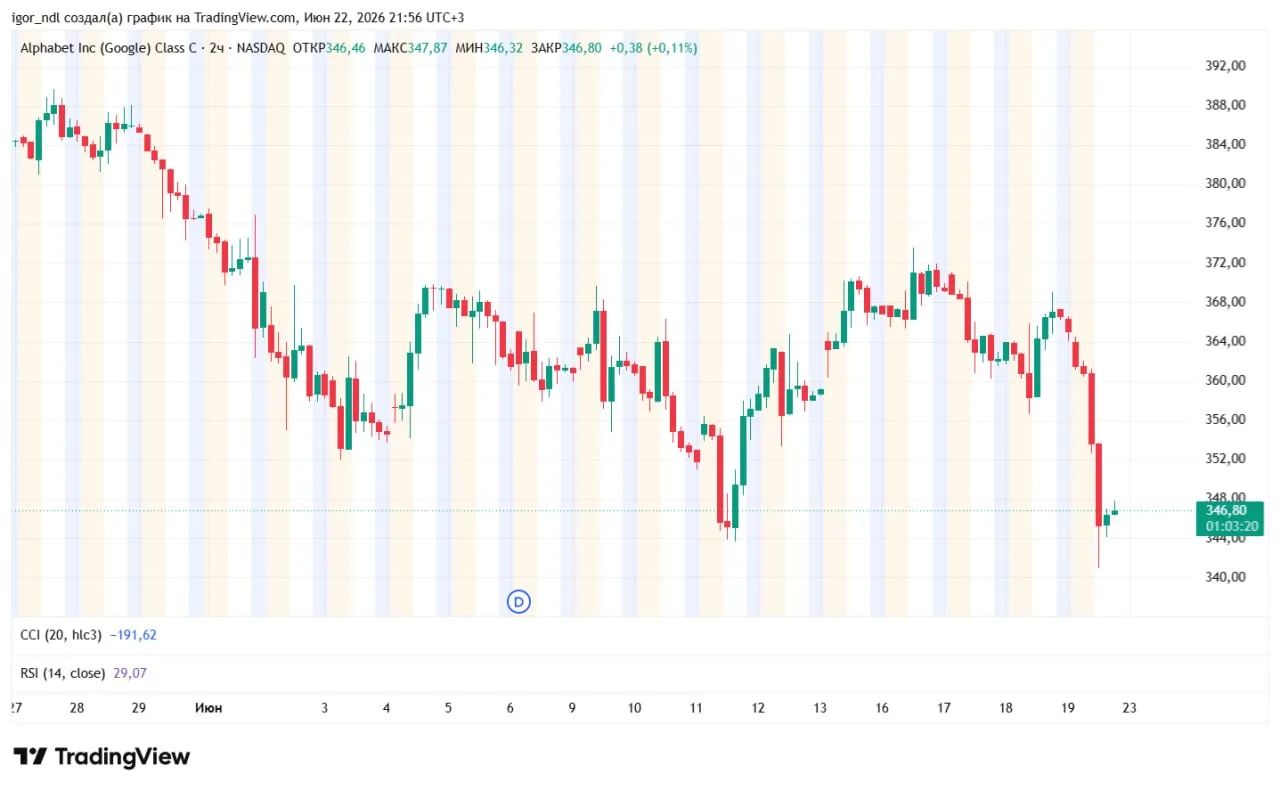Click date 18 on the time axis

point(1006,708)
